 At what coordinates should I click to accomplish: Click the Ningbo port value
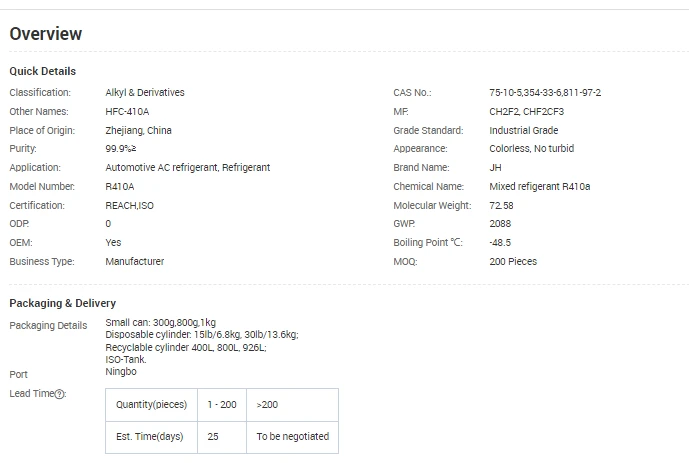coord(121,372)
